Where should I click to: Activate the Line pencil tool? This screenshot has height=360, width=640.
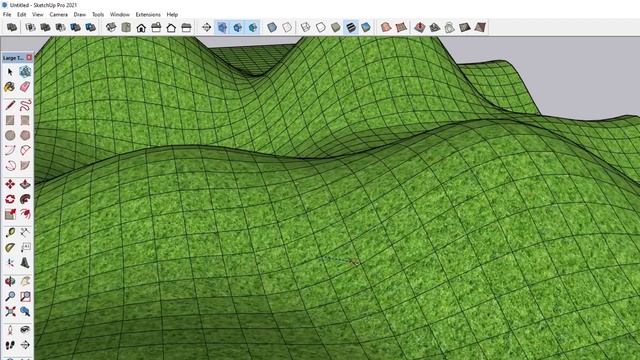pyautogui.click(x=10, y=105)
